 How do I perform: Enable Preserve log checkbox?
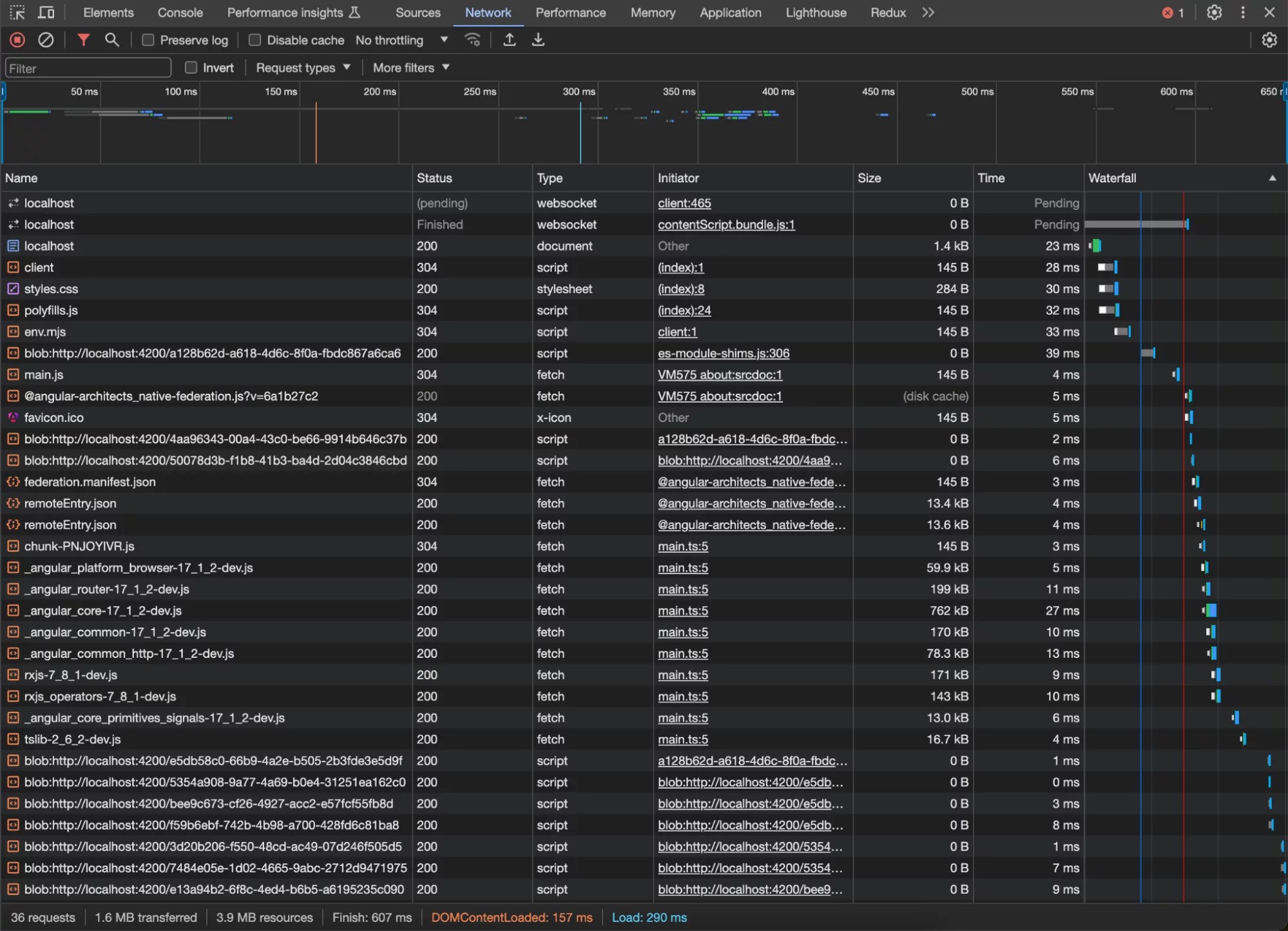pos(148,40)
